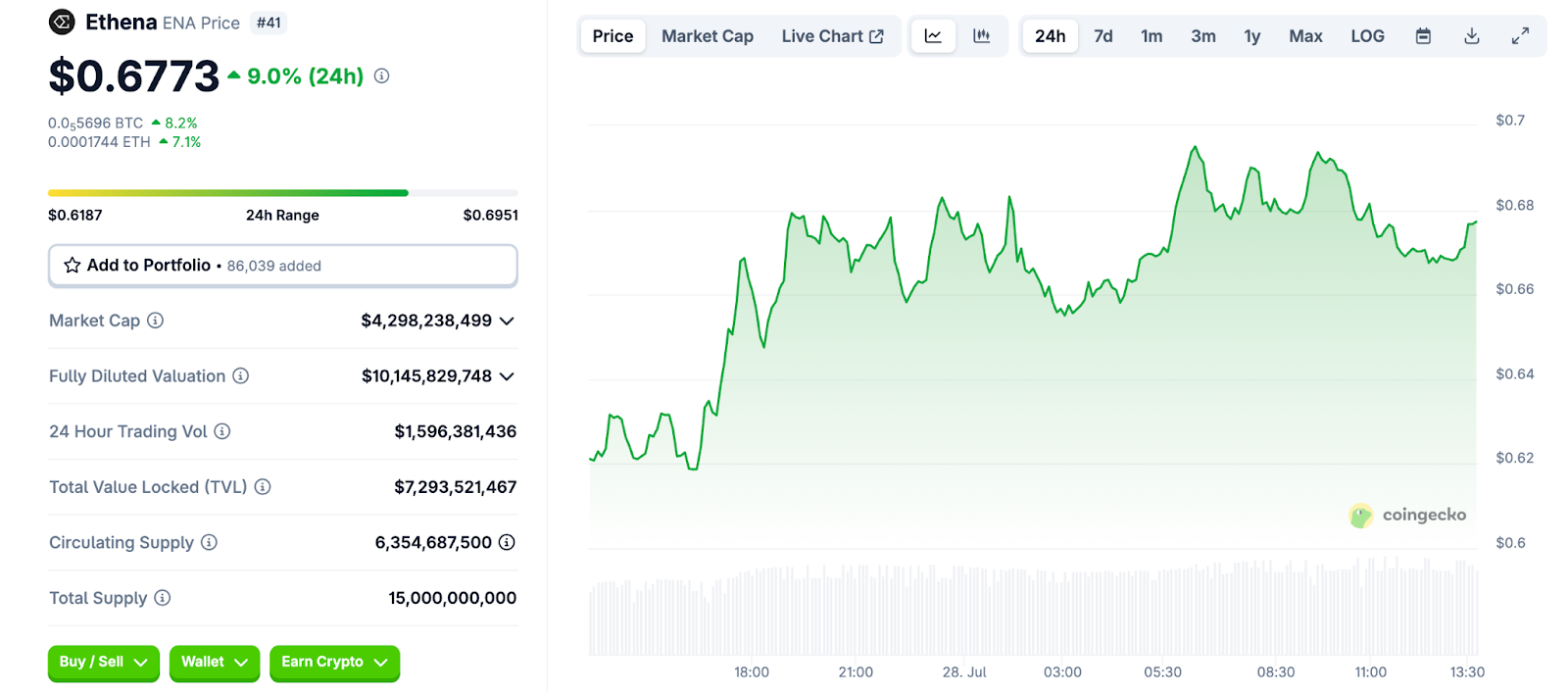Click info icon beside Market Cap
The image size is (1568, 692).
click(x=155, y=321)
